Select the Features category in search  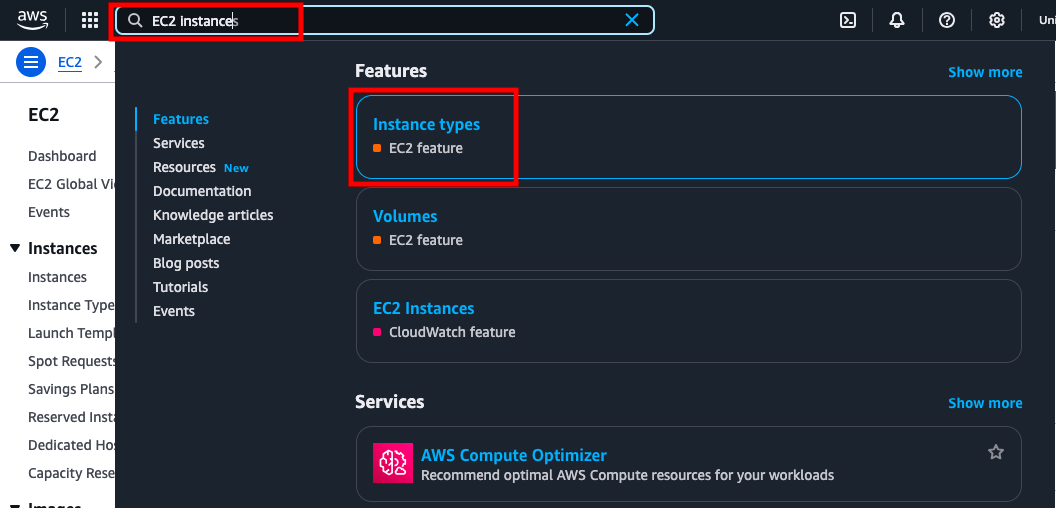click(x=180, y=119)
